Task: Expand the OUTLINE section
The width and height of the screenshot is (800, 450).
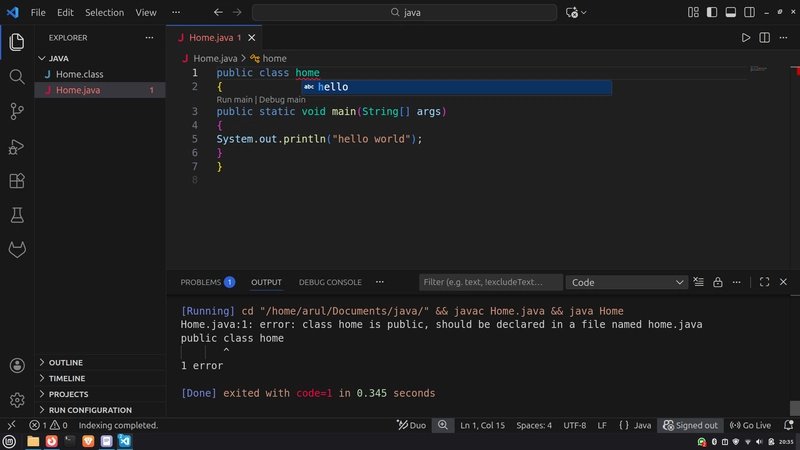Action: (65, 362)
